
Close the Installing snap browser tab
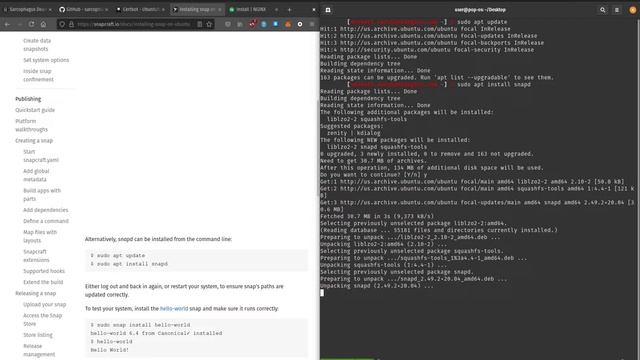pos(220,9)
